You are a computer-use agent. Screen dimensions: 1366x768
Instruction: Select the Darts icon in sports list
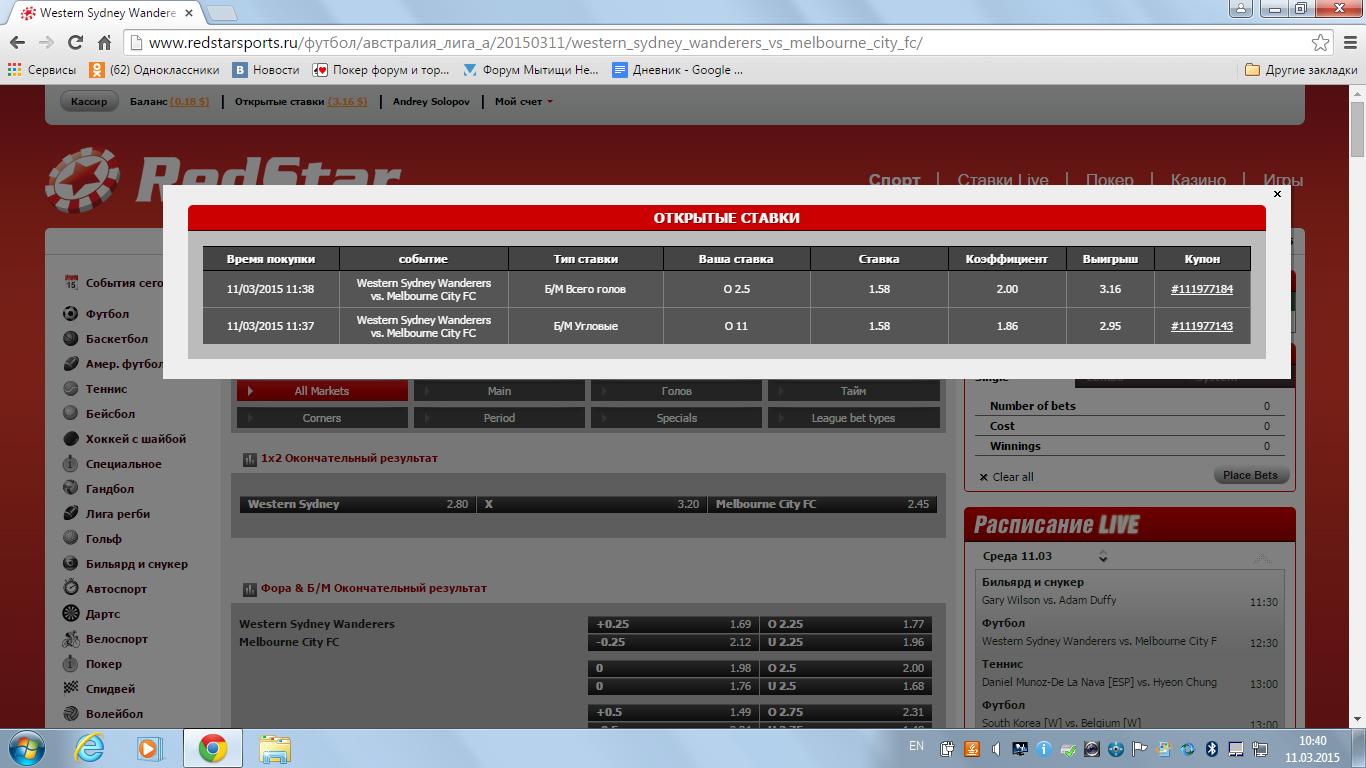(x=70, y=614)
